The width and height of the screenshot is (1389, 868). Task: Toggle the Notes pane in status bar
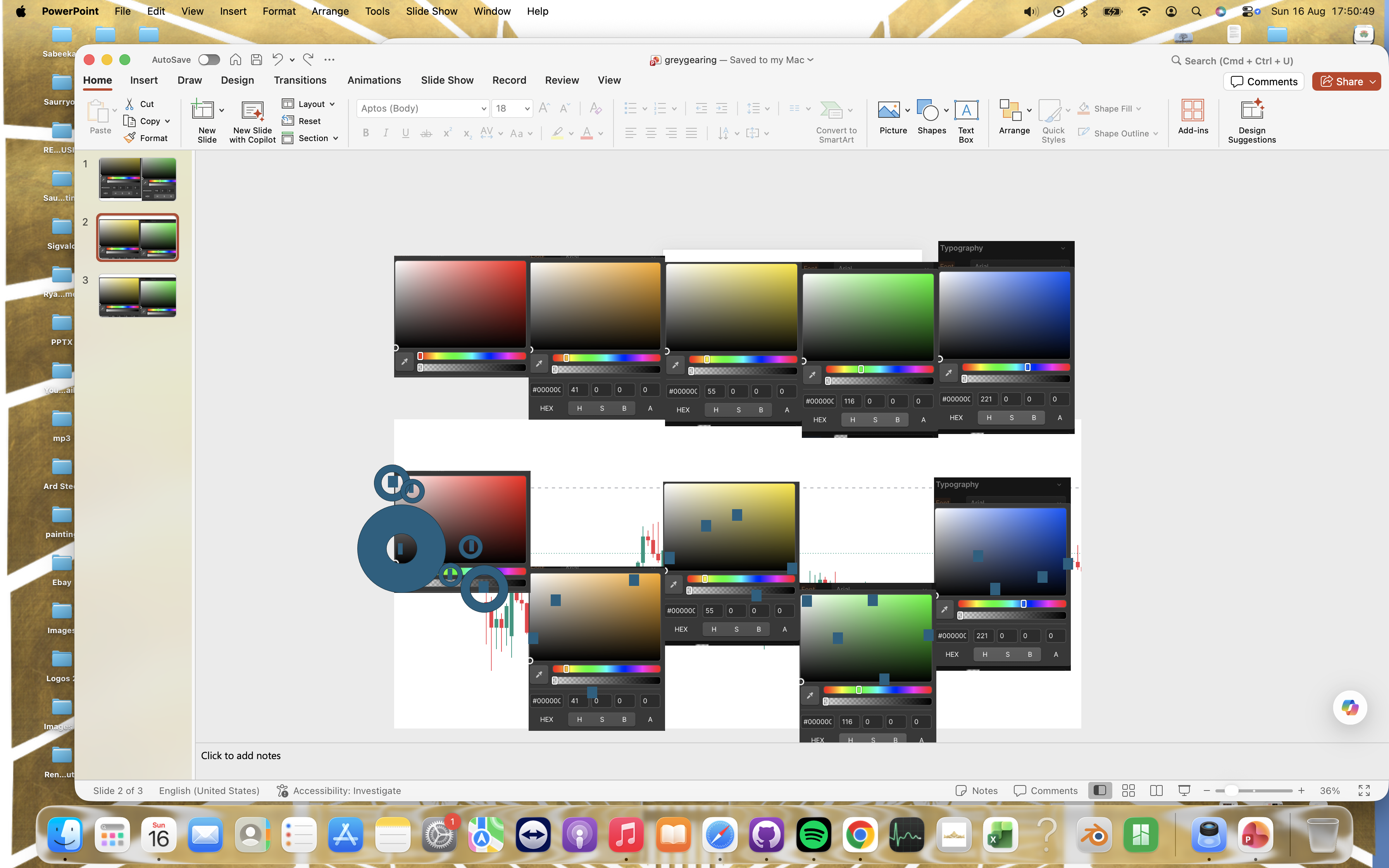(976, 790)
